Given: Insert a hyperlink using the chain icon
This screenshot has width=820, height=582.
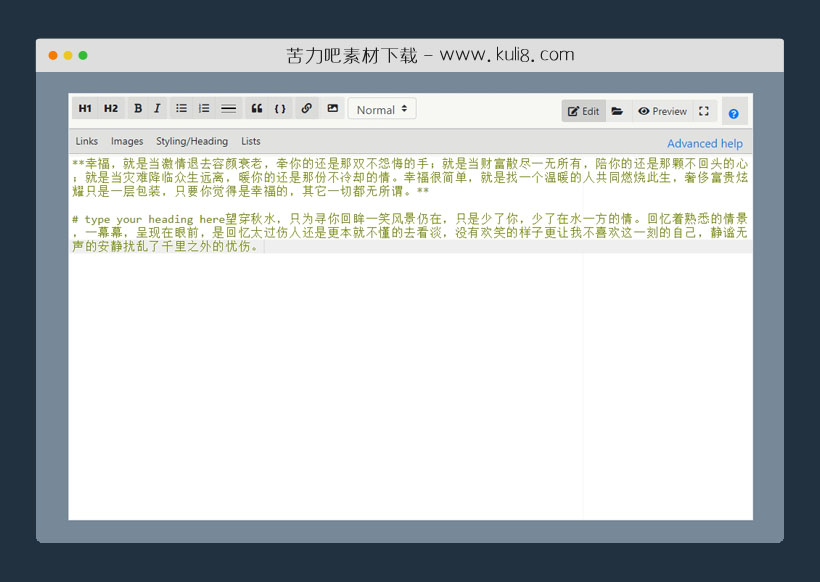Looking at the screenshot, I should coord(307,109).
